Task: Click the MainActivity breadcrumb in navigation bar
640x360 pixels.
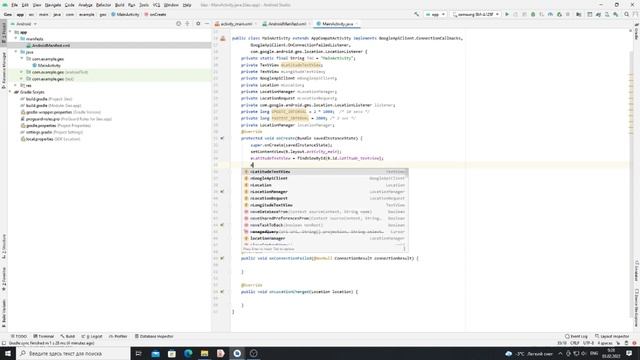Action: pos(125,14)
